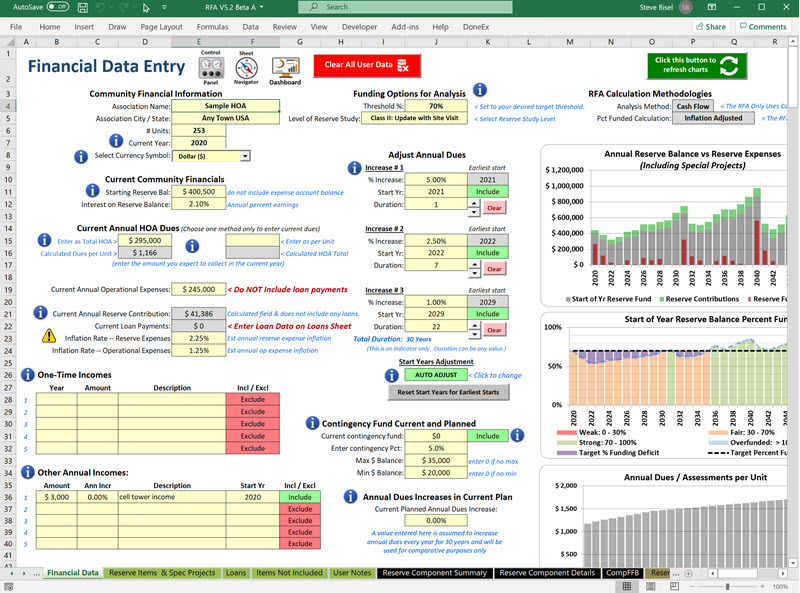Open the Formulas ribbon tab
Screen dimensions: 800x593
[211, 27]
